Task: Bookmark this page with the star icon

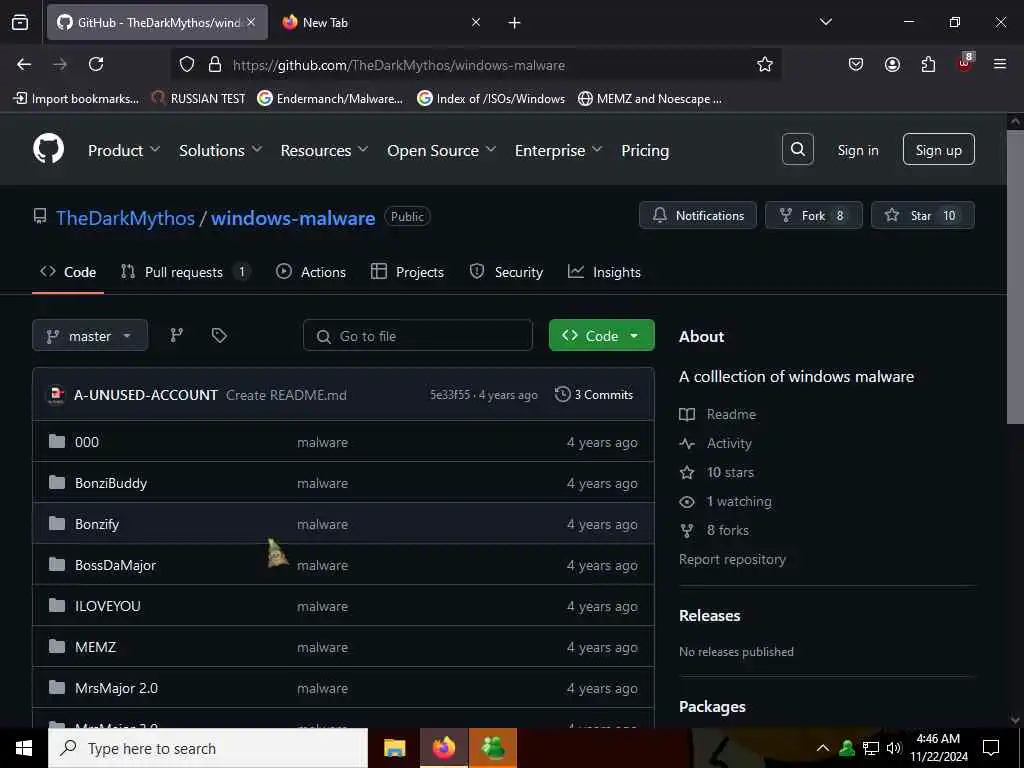Action: [765, 64]
